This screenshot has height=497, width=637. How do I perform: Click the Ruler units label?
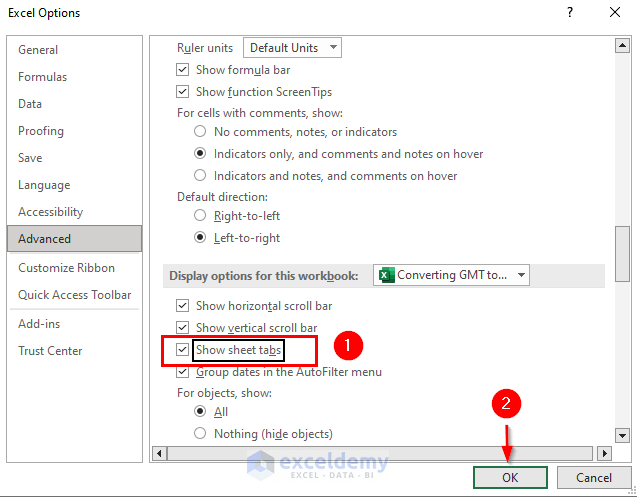click(x=205, y=48)
